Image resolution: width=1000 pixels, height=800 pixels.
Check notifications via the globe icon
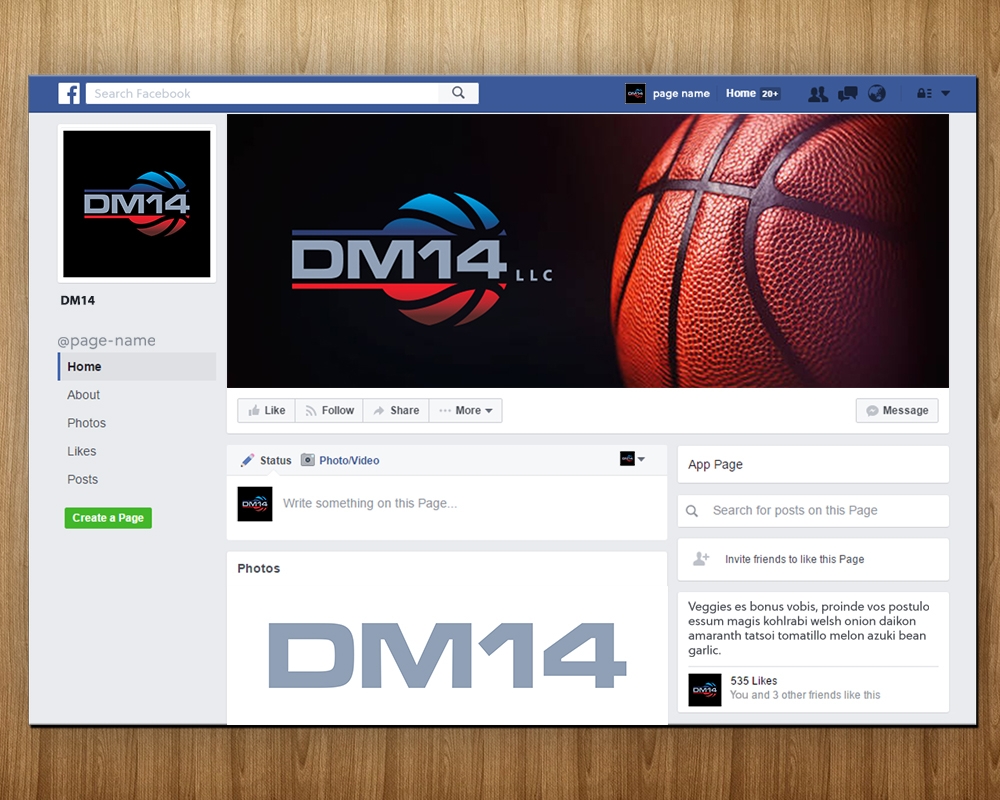pyautogui.click(x=876, y=93)
